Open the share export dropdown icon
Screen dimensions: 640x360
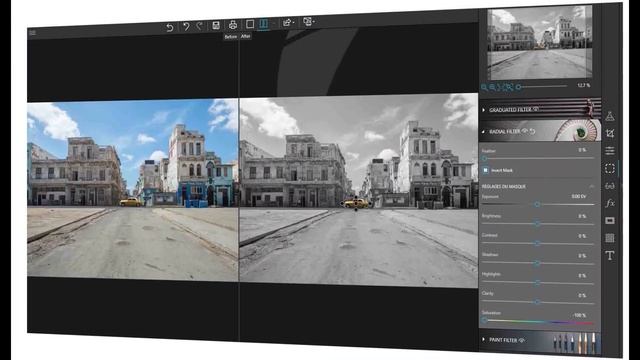click(x=288, y=22)
